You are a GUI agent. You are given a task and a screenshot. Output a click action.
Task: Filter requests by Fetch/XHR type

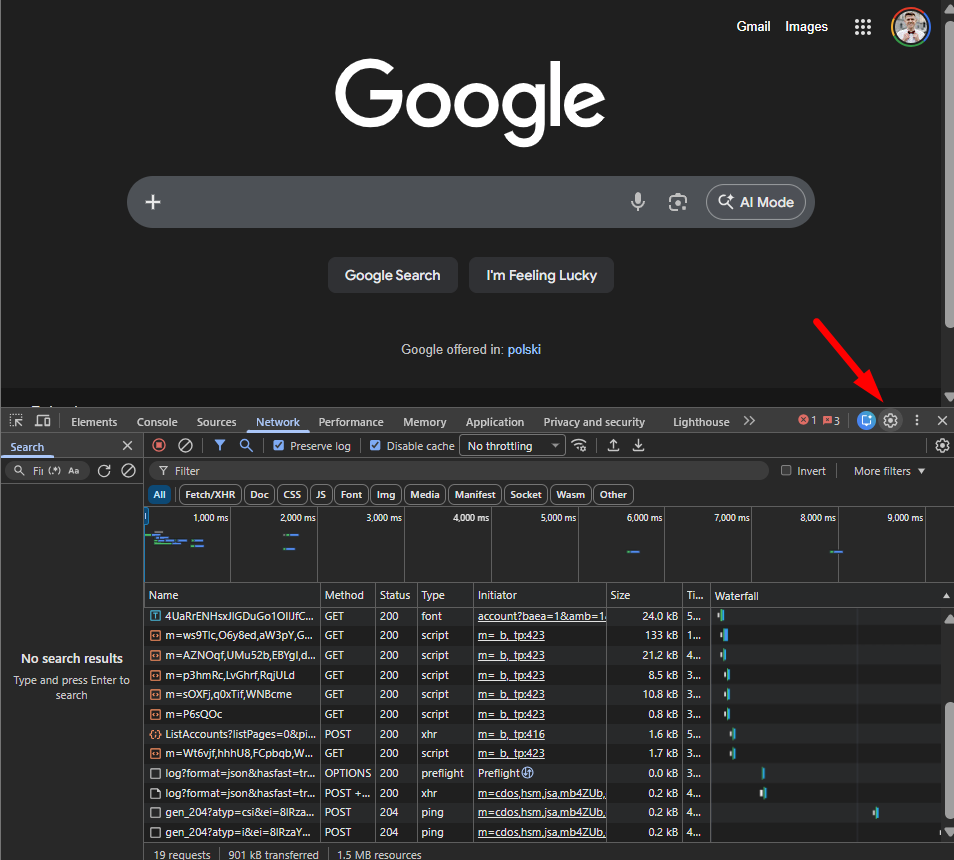tap(210, 494)
